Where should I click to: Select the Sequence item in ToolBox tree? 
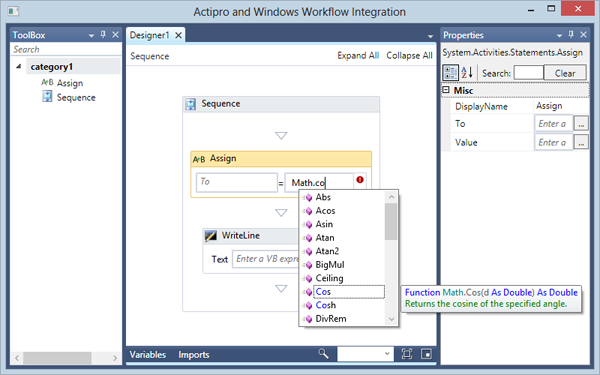tap(76, 98)
